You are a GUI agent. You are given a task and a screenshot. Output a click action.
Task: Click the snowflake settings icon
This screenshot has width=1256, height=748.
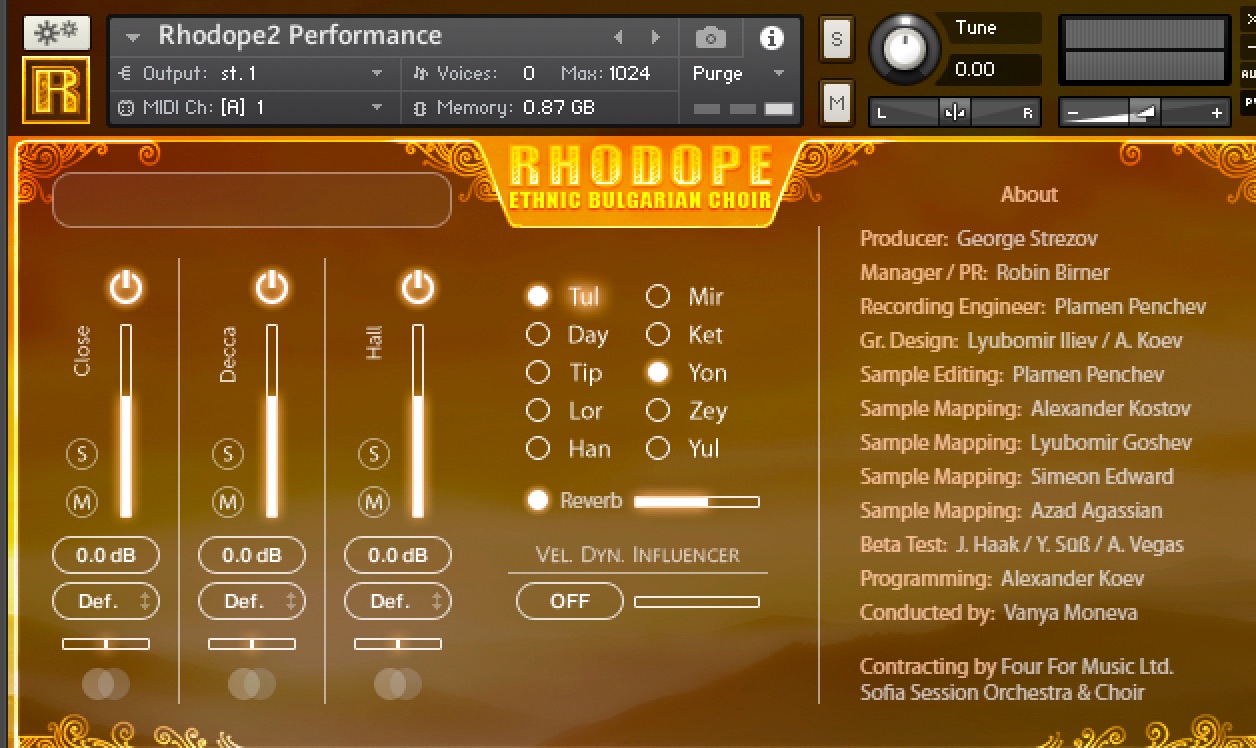pyautogui.click(x=56, y=33)
